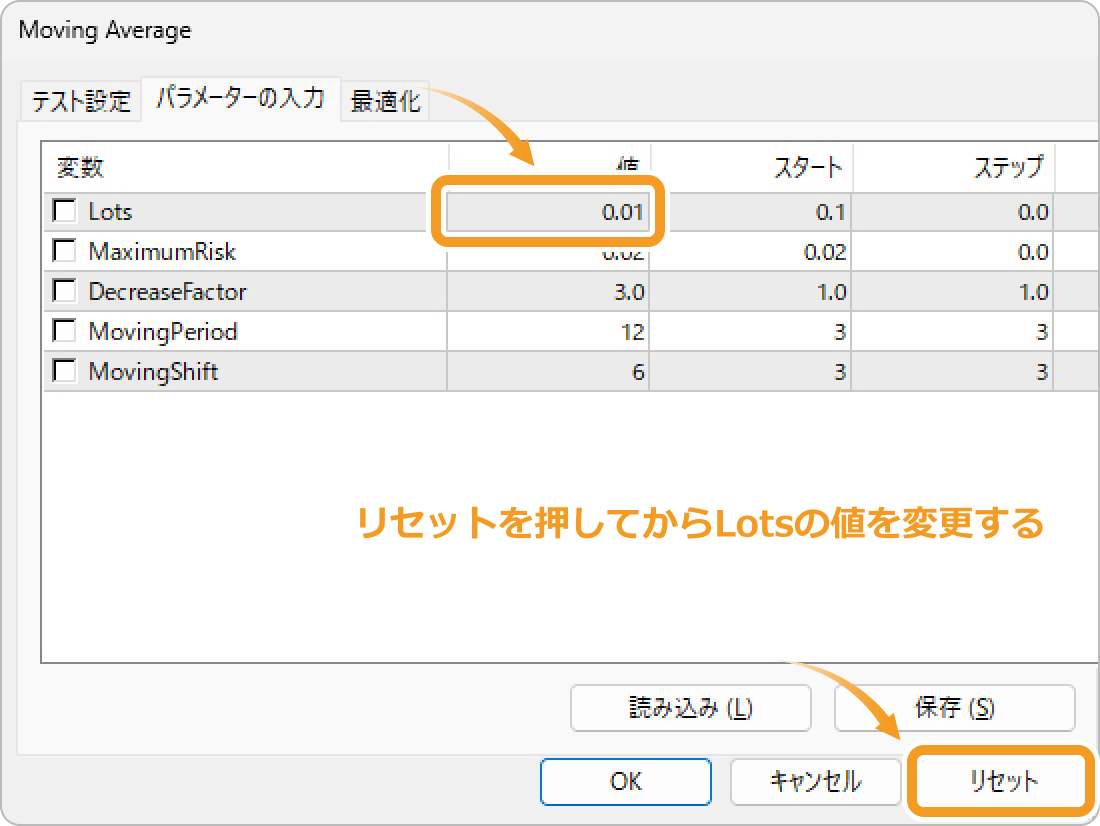
Task: Enable the Lots variable checkbox
Action: click(x=65, y=211)
